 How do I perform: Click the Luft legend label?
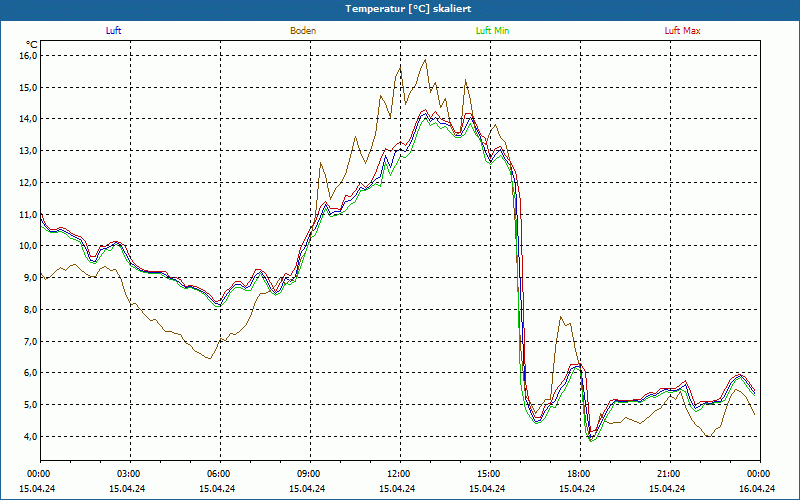click(113, 31)
